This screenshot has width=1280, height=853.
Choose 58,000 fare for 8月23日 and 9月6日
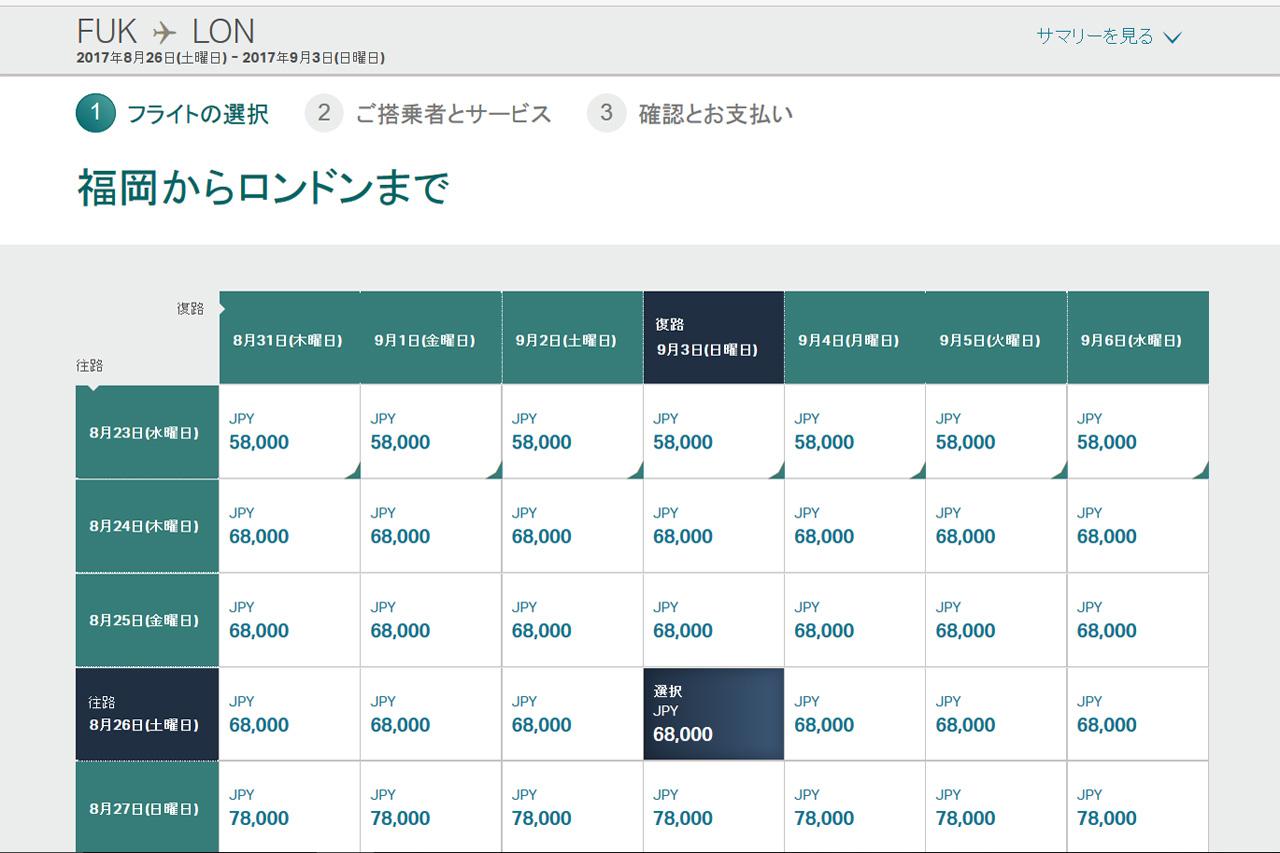[1138, 432]
